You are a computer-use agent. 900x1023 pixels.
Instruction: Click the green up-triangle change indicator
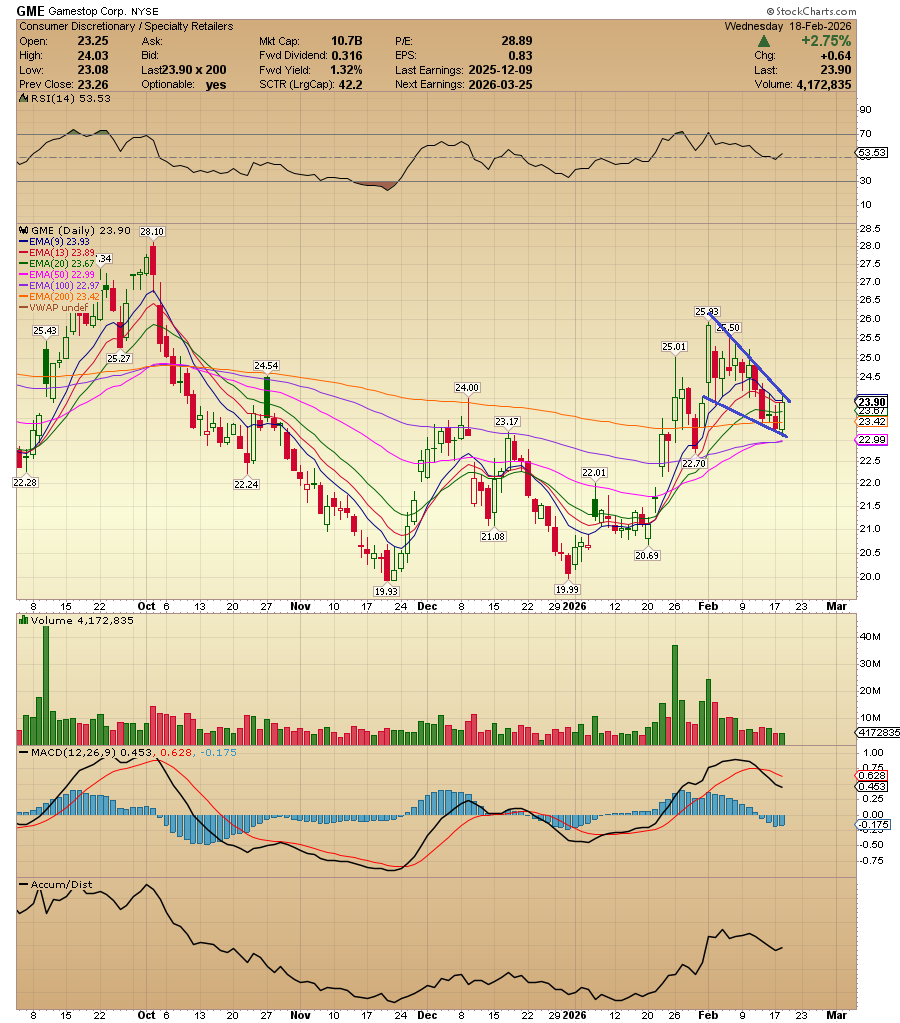[x=764, y=41]
